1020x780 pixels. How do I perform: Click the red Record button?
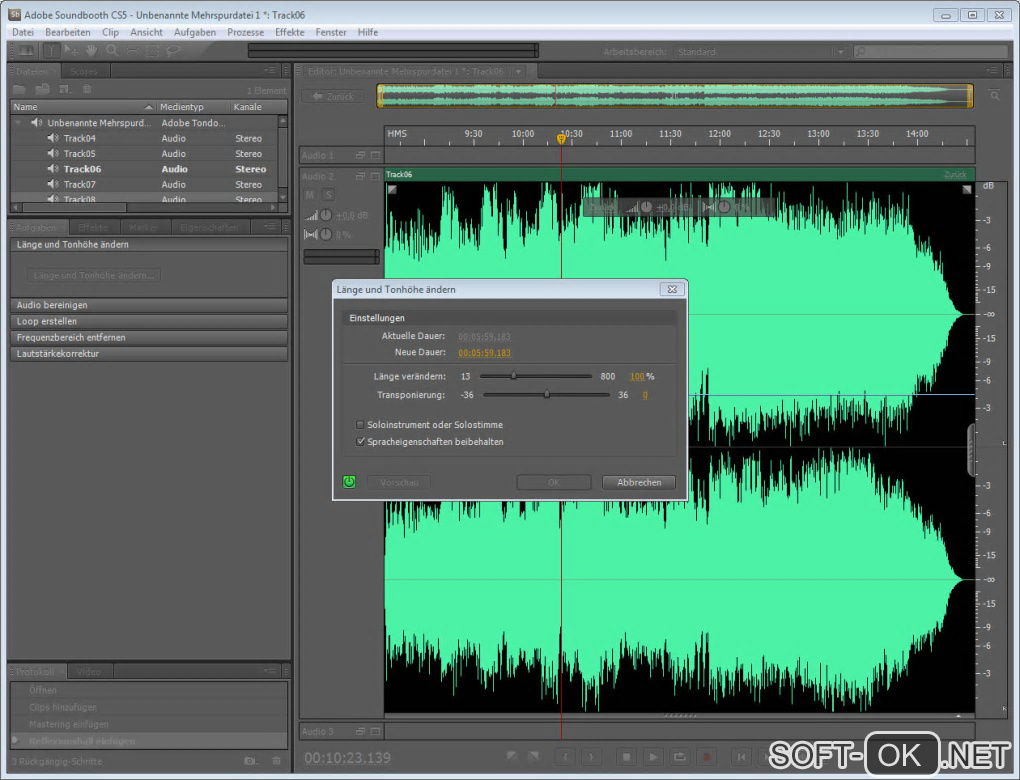point(708,757)
